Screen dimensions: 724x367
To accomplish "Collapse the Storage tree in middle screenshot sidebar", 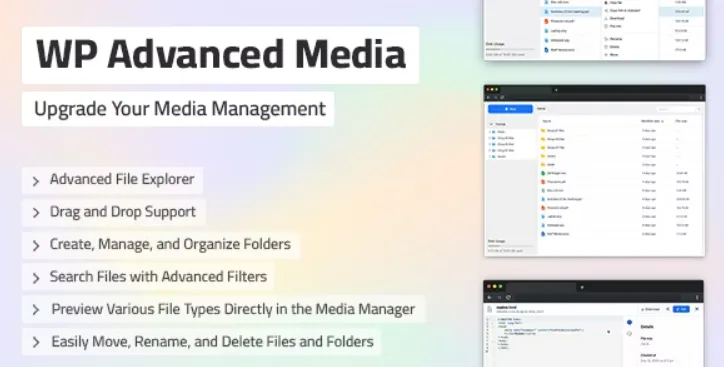I will [491, 124].
